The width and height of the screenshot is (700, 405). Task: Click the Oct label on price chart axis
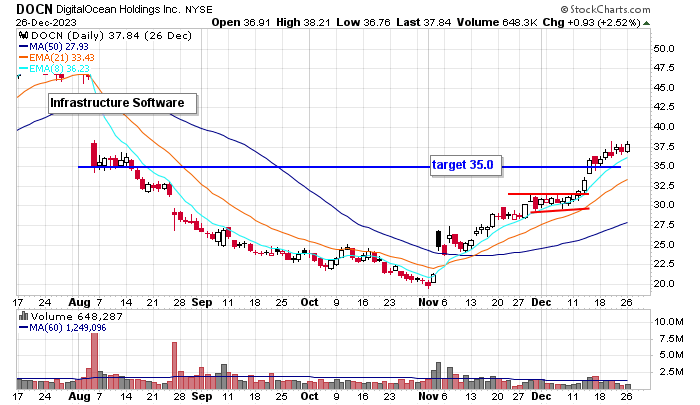coord(309,302)
